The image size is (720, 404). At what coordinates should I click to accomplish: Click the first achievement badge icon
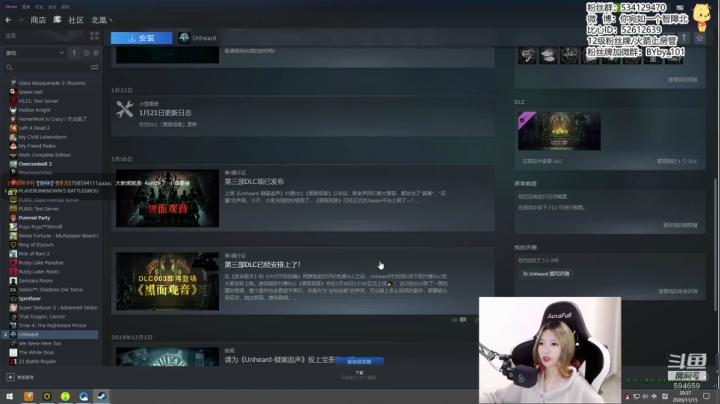click(x=527, y=56)
